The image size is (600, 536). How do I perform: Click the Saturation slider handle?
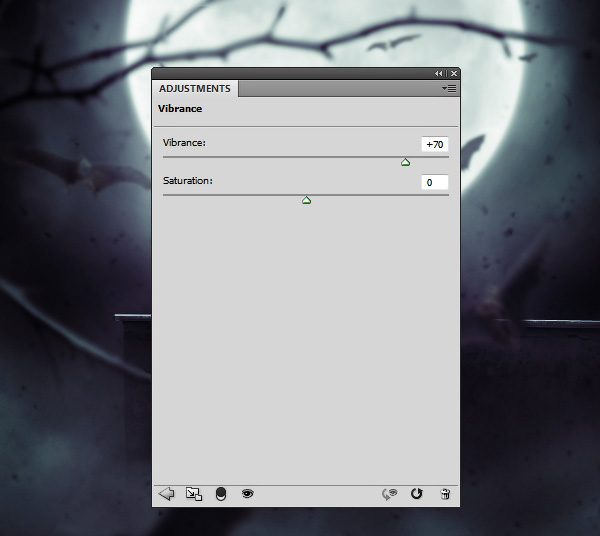(306, 200)
